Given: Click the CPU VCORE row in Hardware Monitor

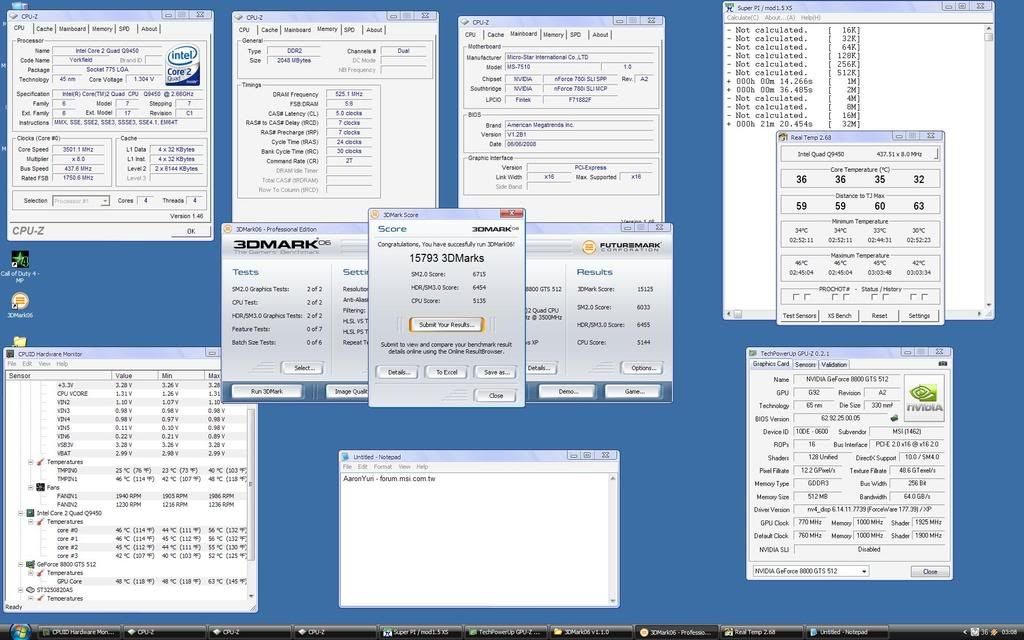Looking at the screenshot, I should point(127,394).
